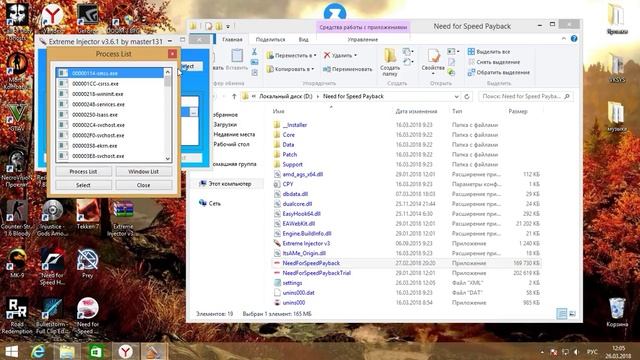The height and width of the screenshot is (360, 640).
Task: Click the Store icon on the taskbar
Action: click(96, 352)
